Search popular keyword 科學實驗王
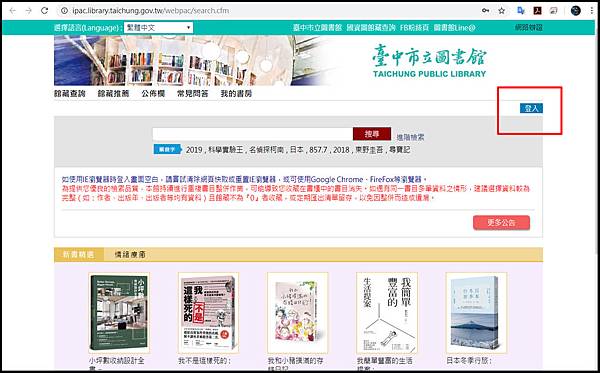 click(225, 150)
